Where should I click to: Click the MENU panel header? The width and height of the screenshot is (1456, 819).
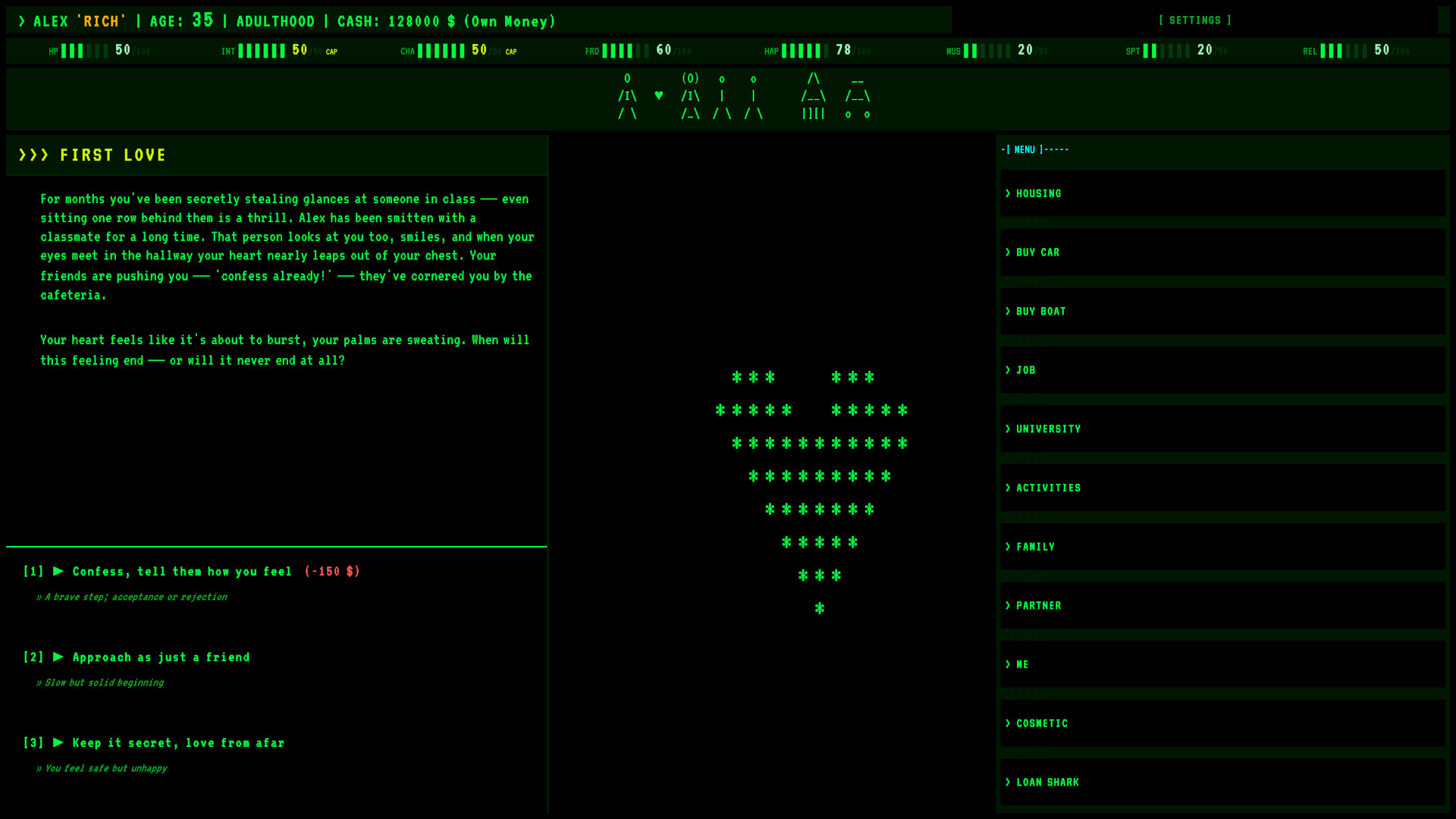[1034, 149]
